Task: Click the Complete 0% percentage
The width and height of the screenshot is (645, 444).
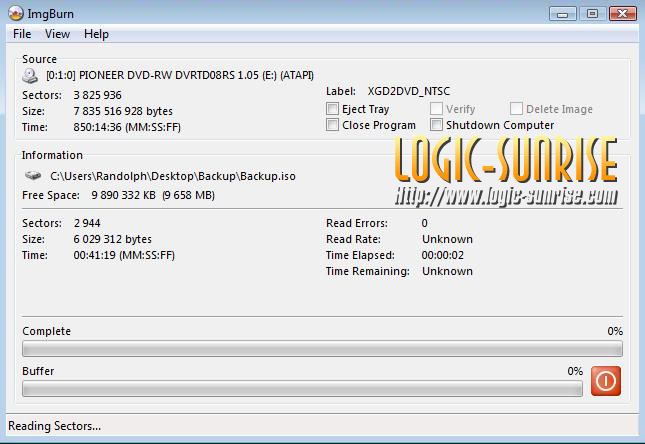Action: pos(615,331)
